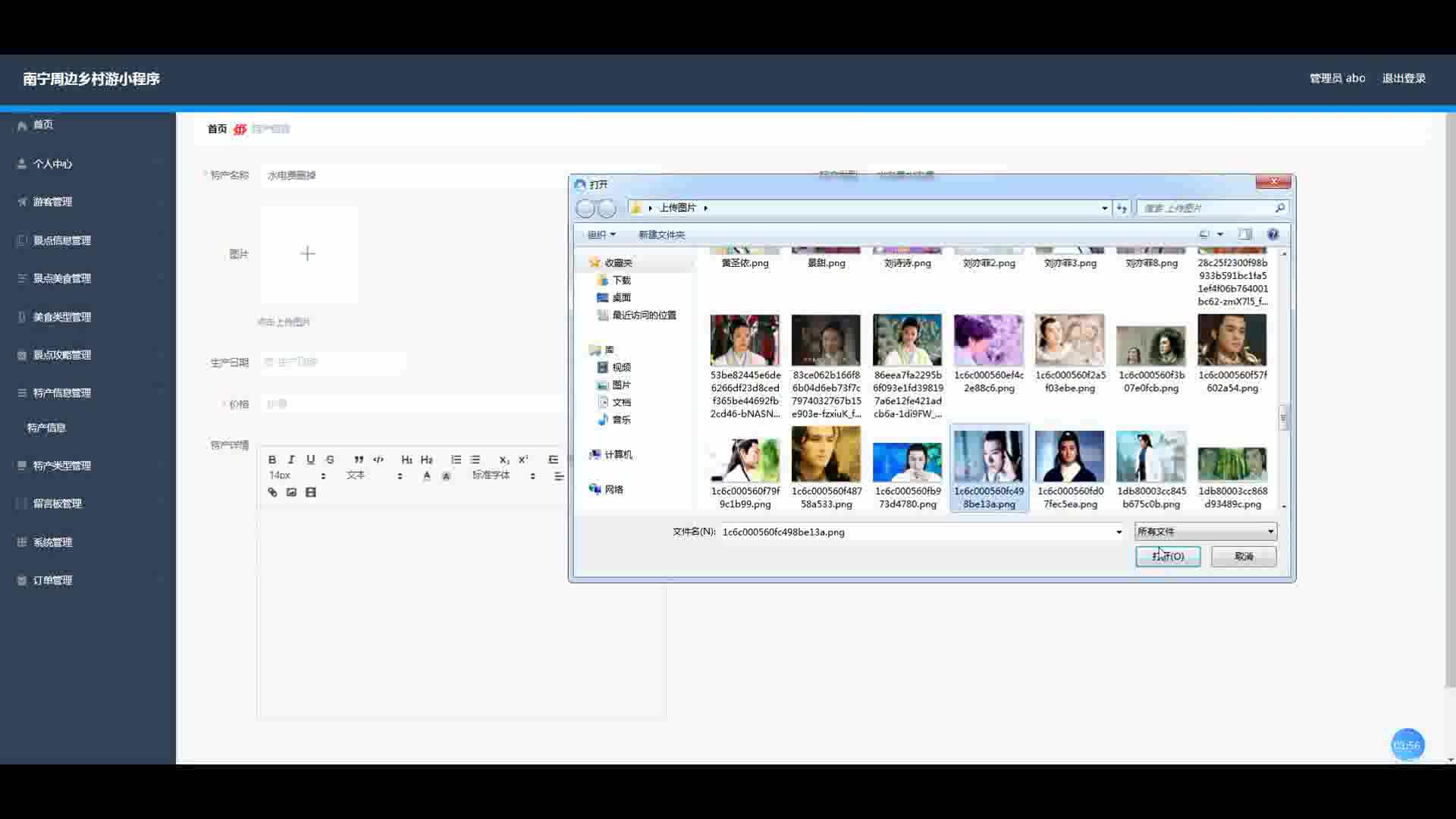Viewport: 1456px width, 819px height.
Task: Click the text color icon in the editor
Action: [x=427, y=476]
